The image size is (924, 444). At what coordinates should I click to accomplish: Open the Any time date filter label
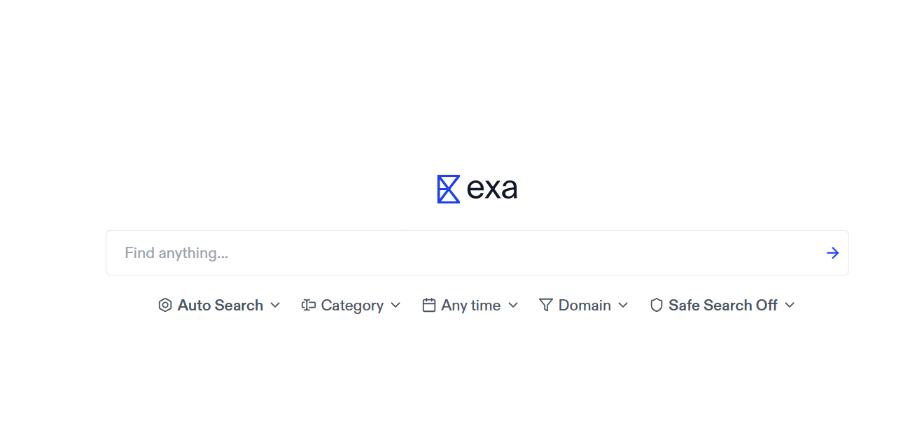[471, 305]
